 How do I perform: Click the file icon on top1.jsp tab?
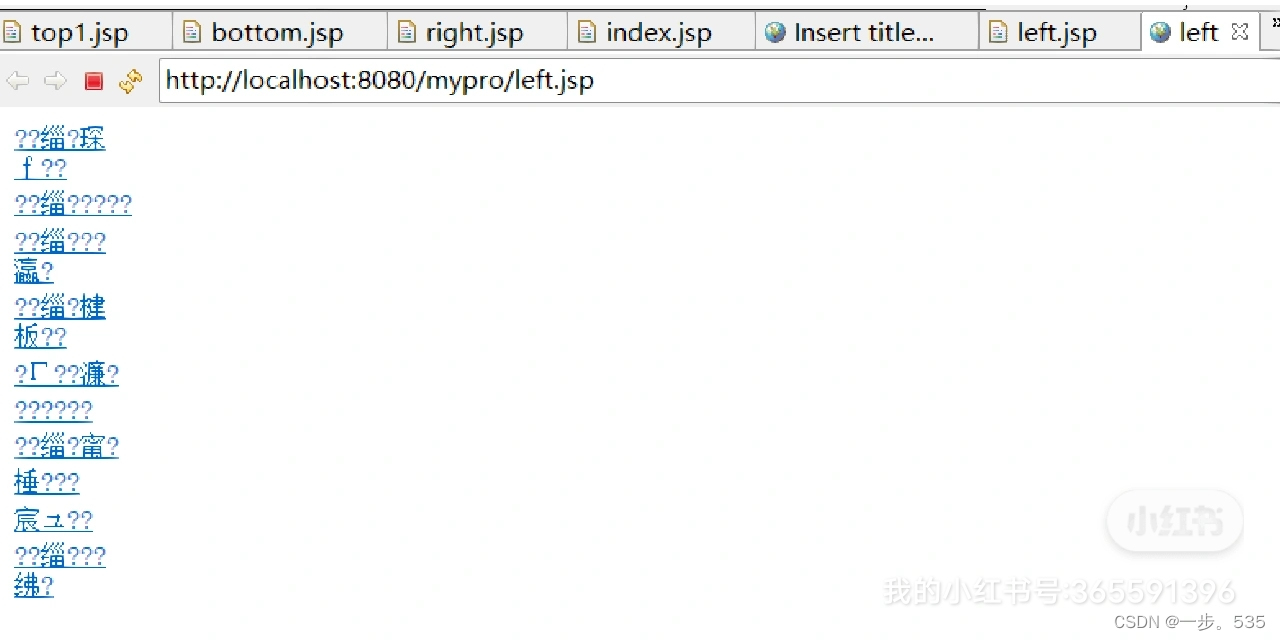[13, 32]
